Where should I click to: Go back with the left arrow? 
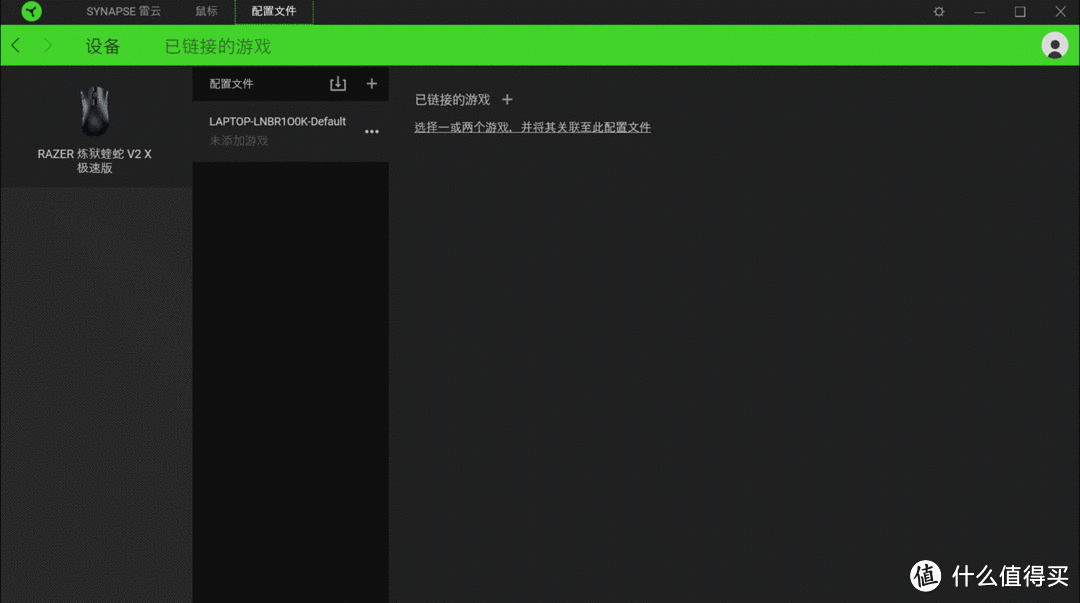[x=16, y=45]
